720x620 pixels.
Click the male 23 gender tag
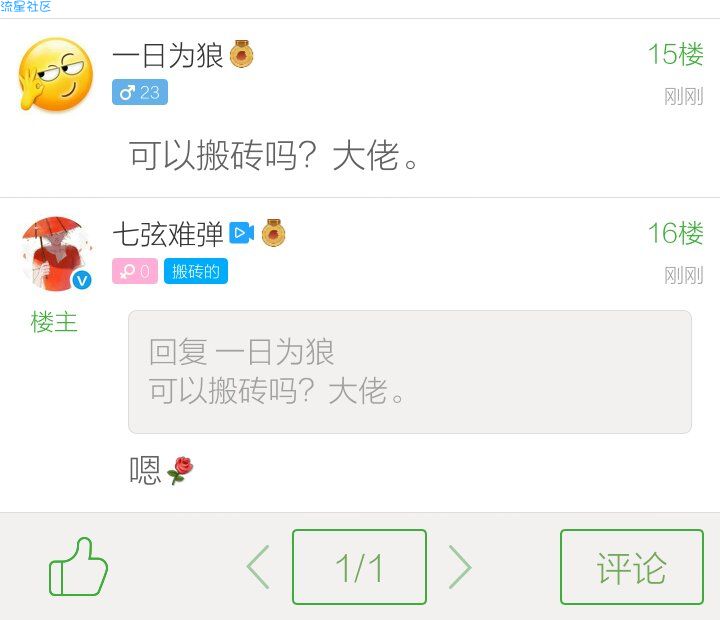[140, 92]
